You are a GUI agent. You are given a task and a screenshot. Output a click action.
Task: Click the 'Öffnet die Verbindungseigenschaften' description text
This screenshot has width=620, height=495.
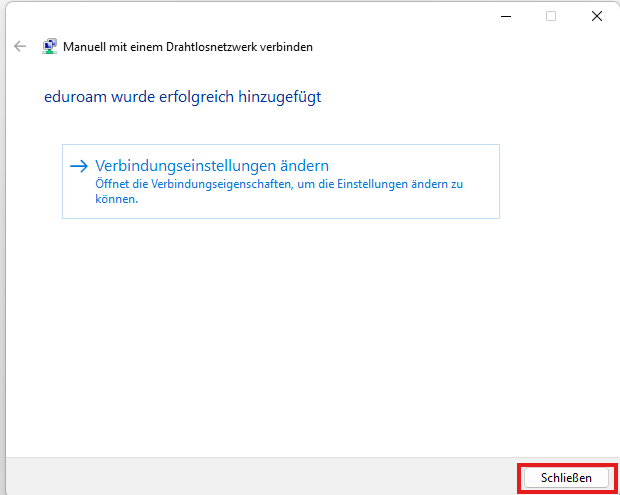click(x=279, y=191)
